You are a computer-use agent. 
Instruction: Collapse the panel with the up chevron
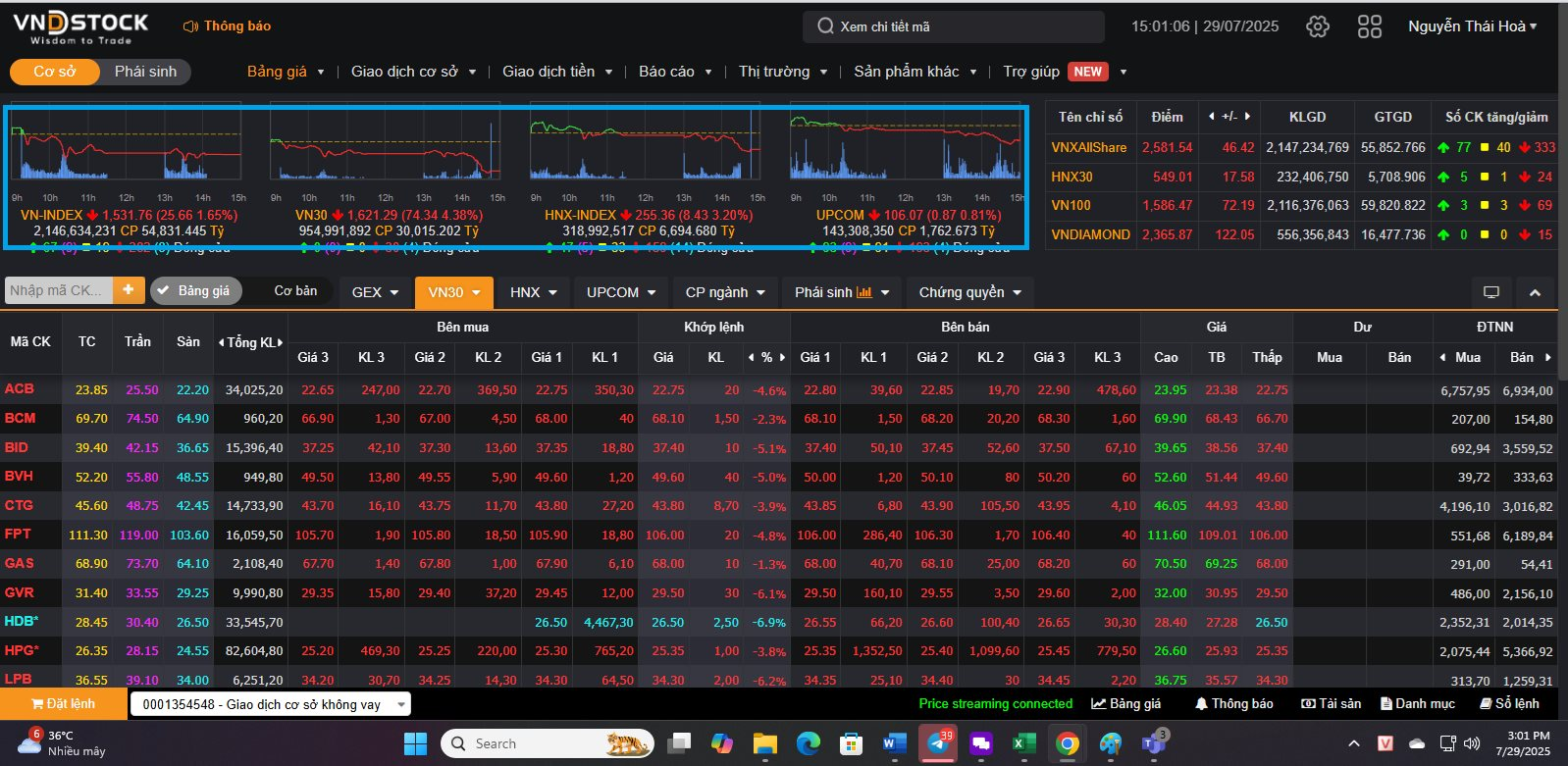1535,292
